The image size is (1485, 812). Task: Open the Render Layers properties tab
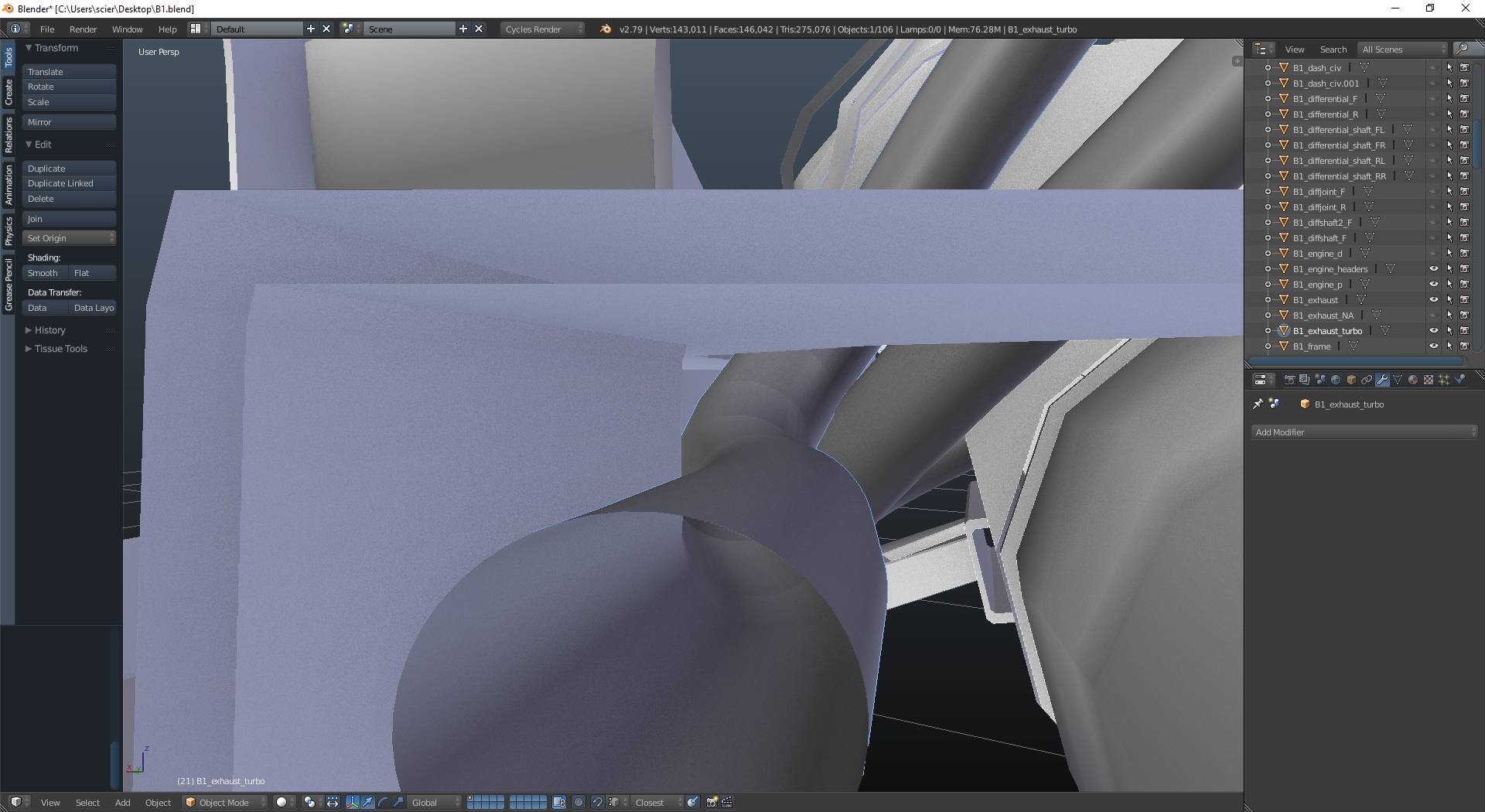click(1305, 380)
